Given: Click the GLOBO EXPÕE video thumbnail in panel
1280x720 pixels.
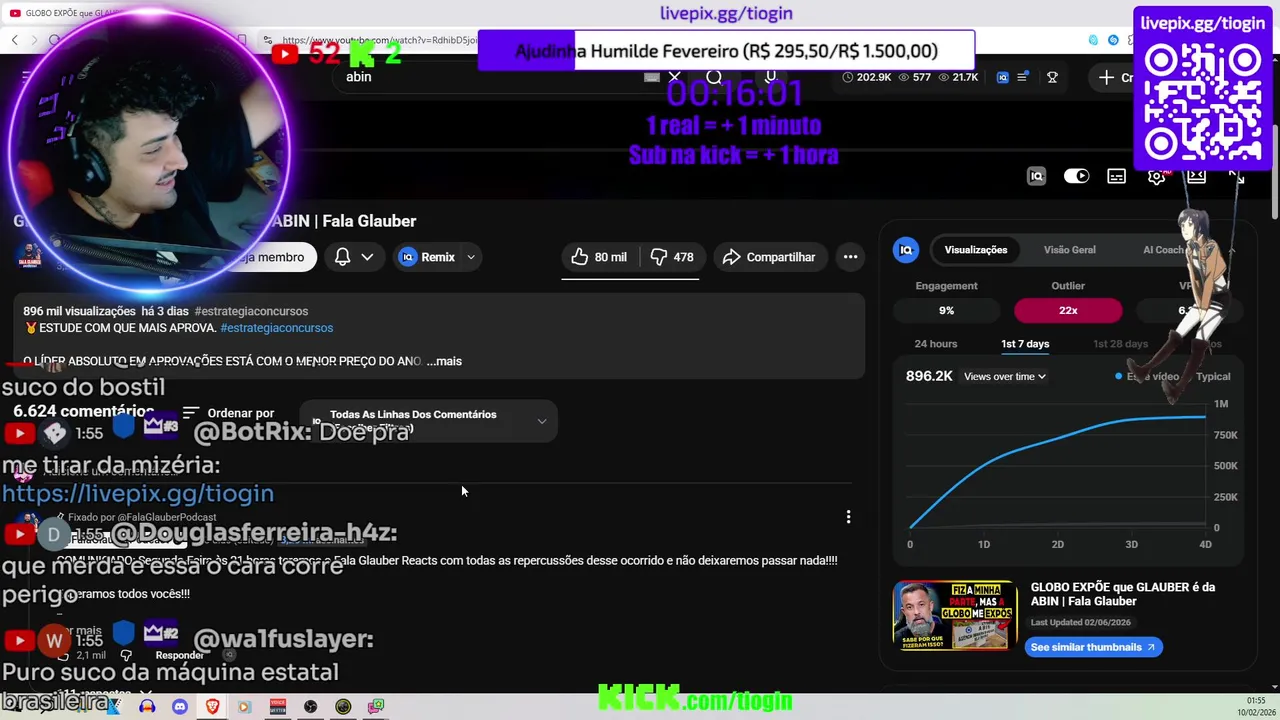Looking at the screenshot, I should coord(955,616).
